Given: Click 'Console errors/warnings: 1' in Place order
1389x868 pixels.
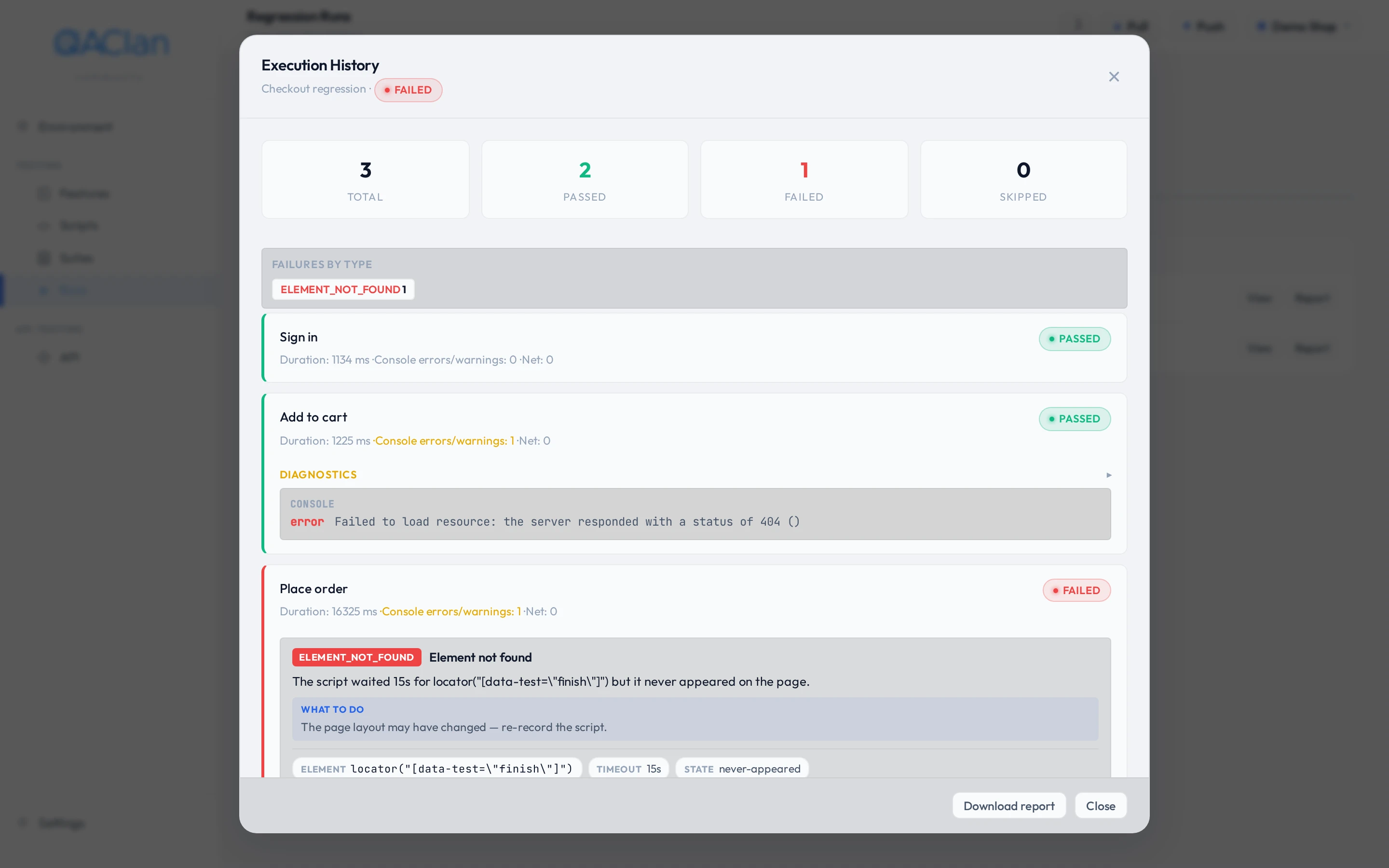Looking at the screenshot, I should (x=451, y=611).
